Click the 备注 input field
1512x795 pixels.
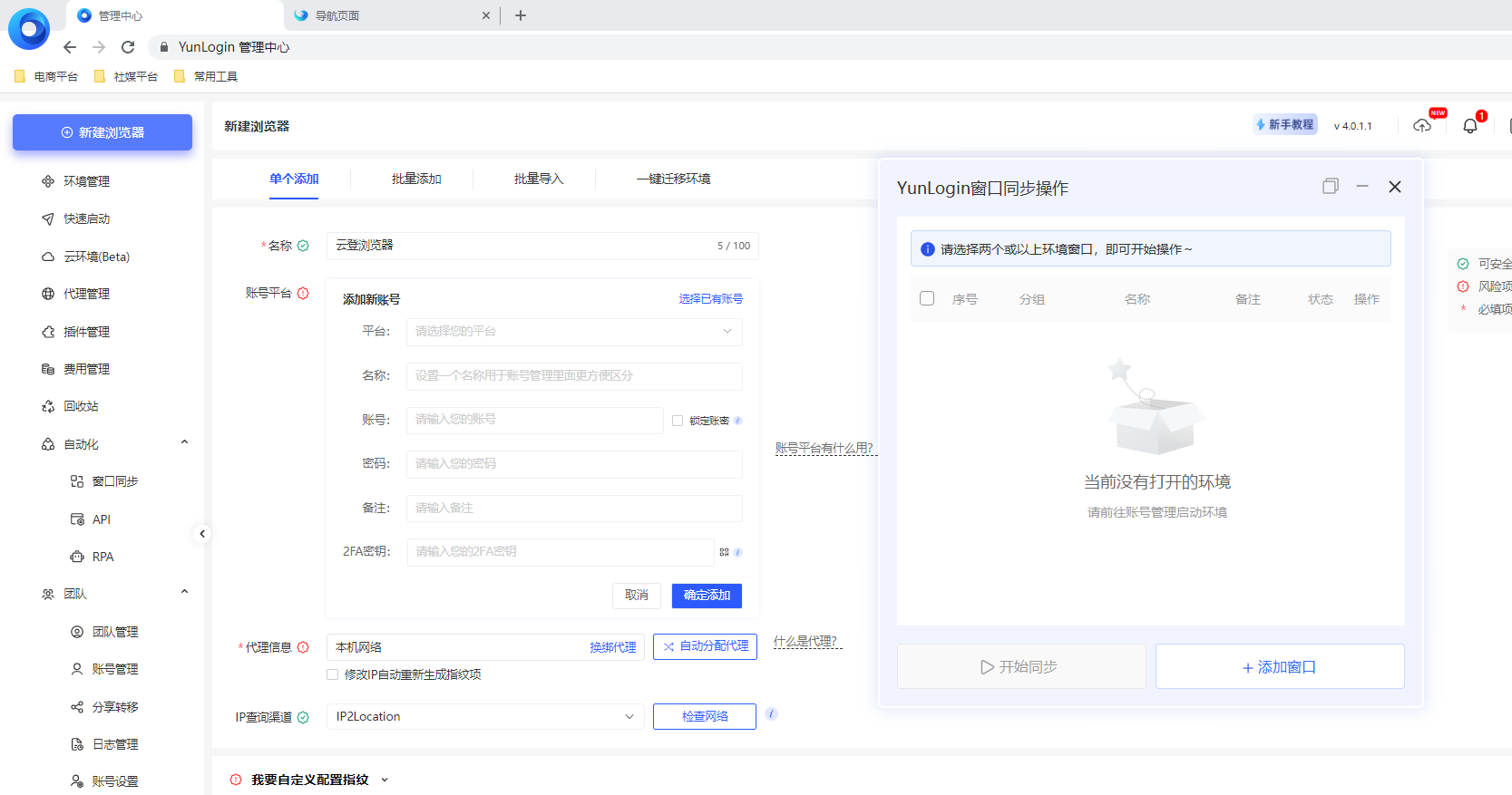click(574, 508)
